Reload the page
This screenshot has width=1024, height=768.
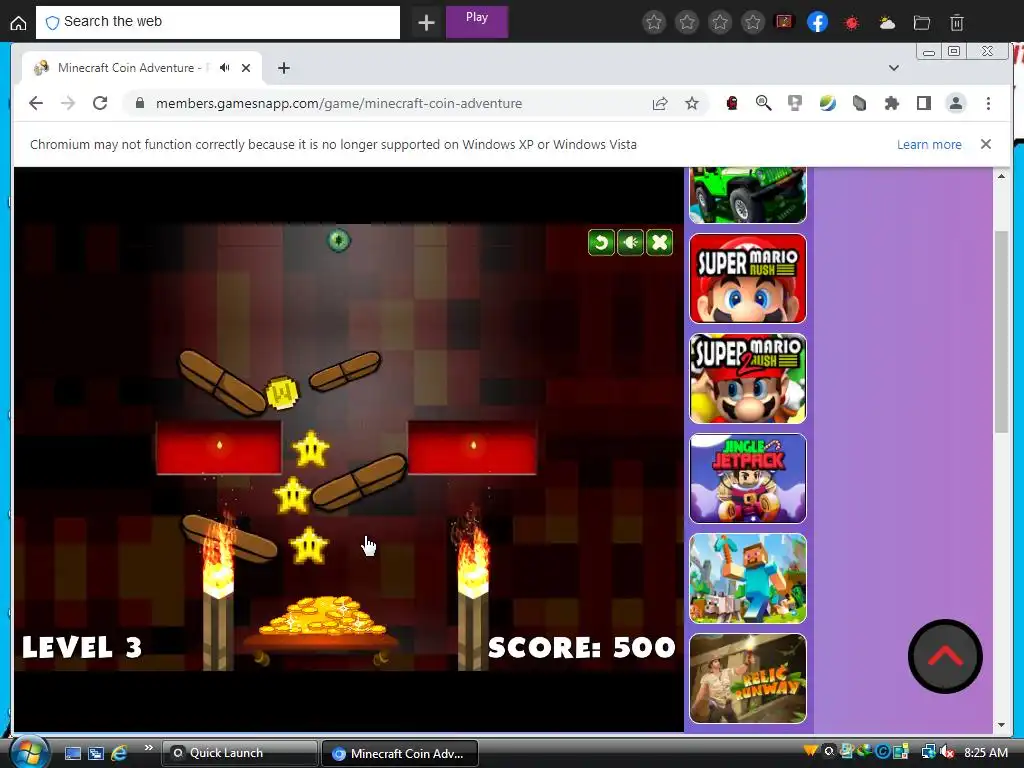pos(100,103)
